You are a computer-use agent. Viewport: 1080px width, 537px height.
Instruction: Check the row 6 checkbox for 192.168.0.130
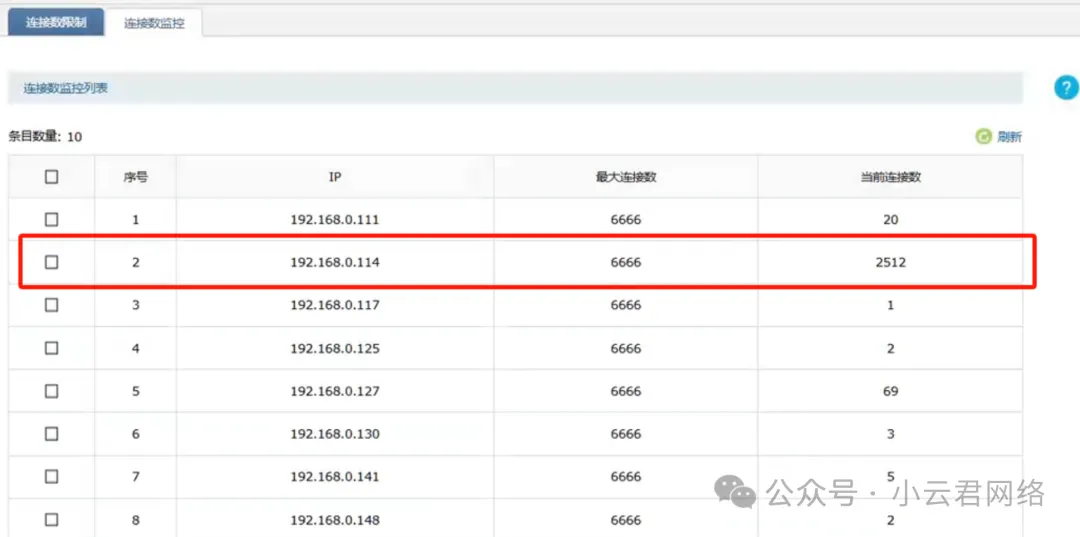point(52,434)
